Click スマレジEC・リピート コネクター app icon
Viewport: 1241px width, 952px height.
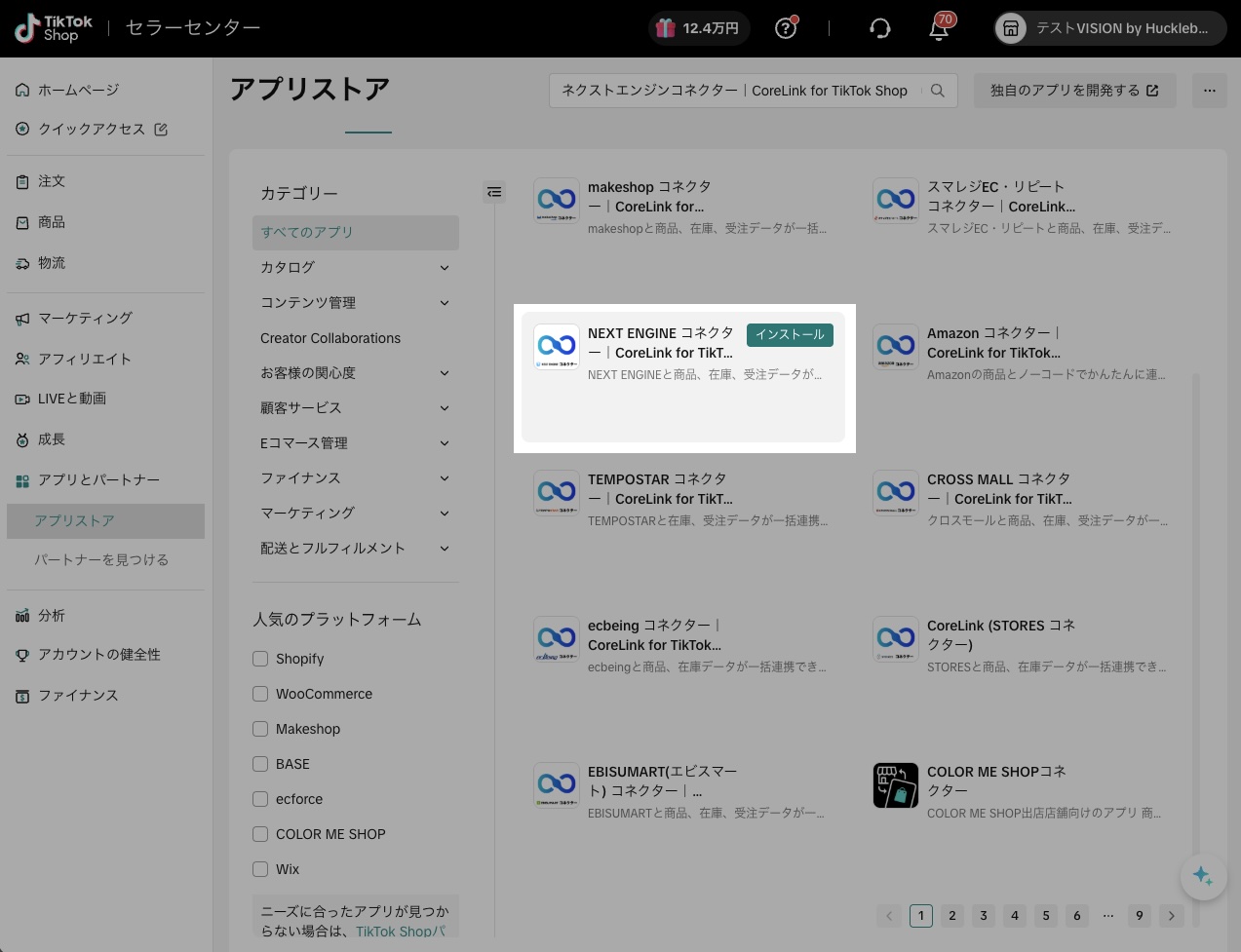click(x=896, y=201)
